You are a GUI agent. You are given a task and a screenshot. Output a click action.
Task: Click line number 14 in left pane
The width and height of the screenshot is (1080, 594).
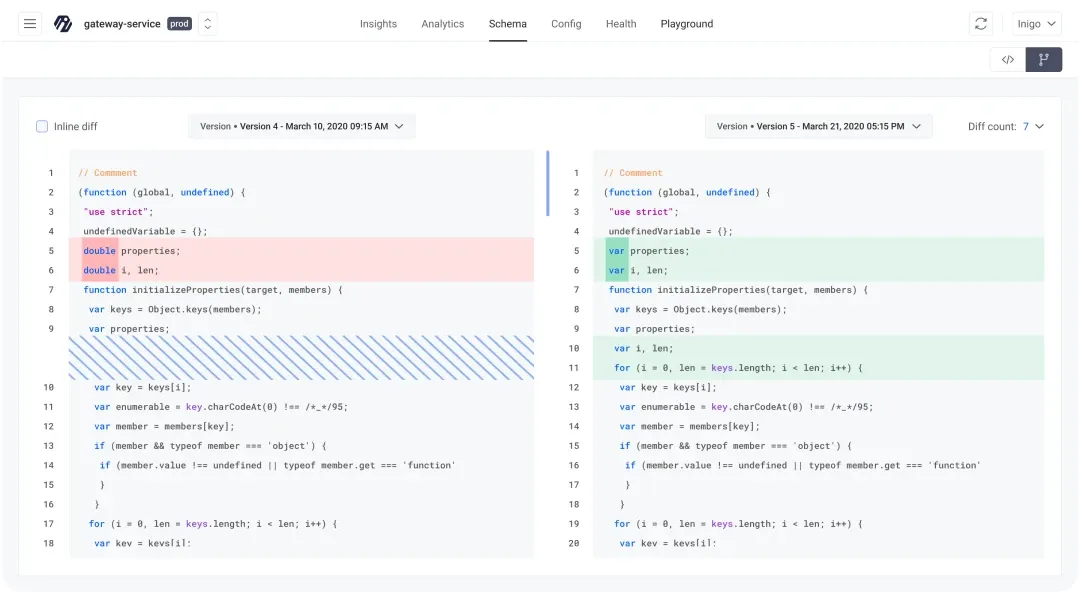[49, 465]
